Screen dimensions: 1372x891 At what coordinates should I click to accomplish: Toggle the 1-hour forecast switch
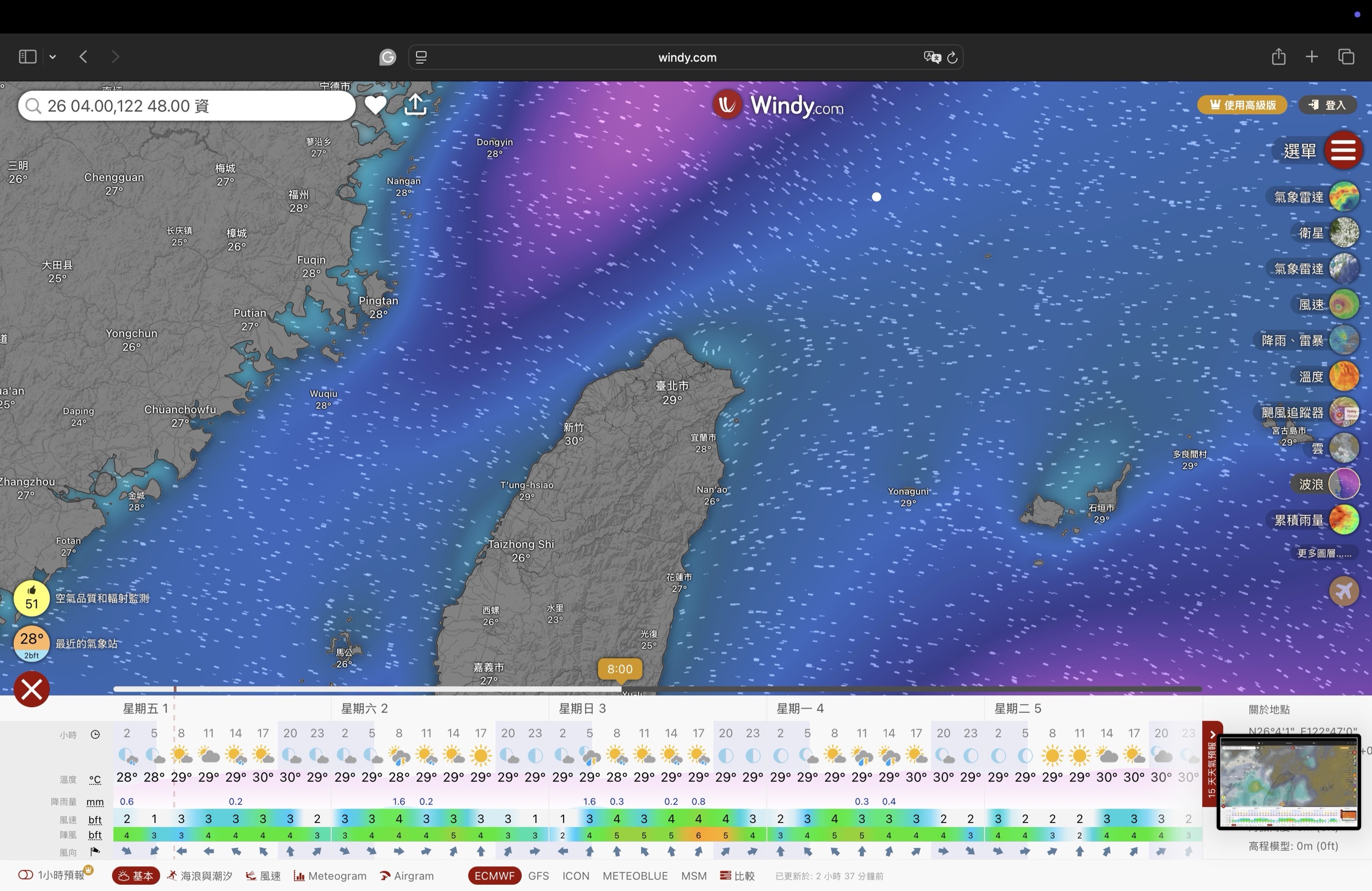coord(25,875)
